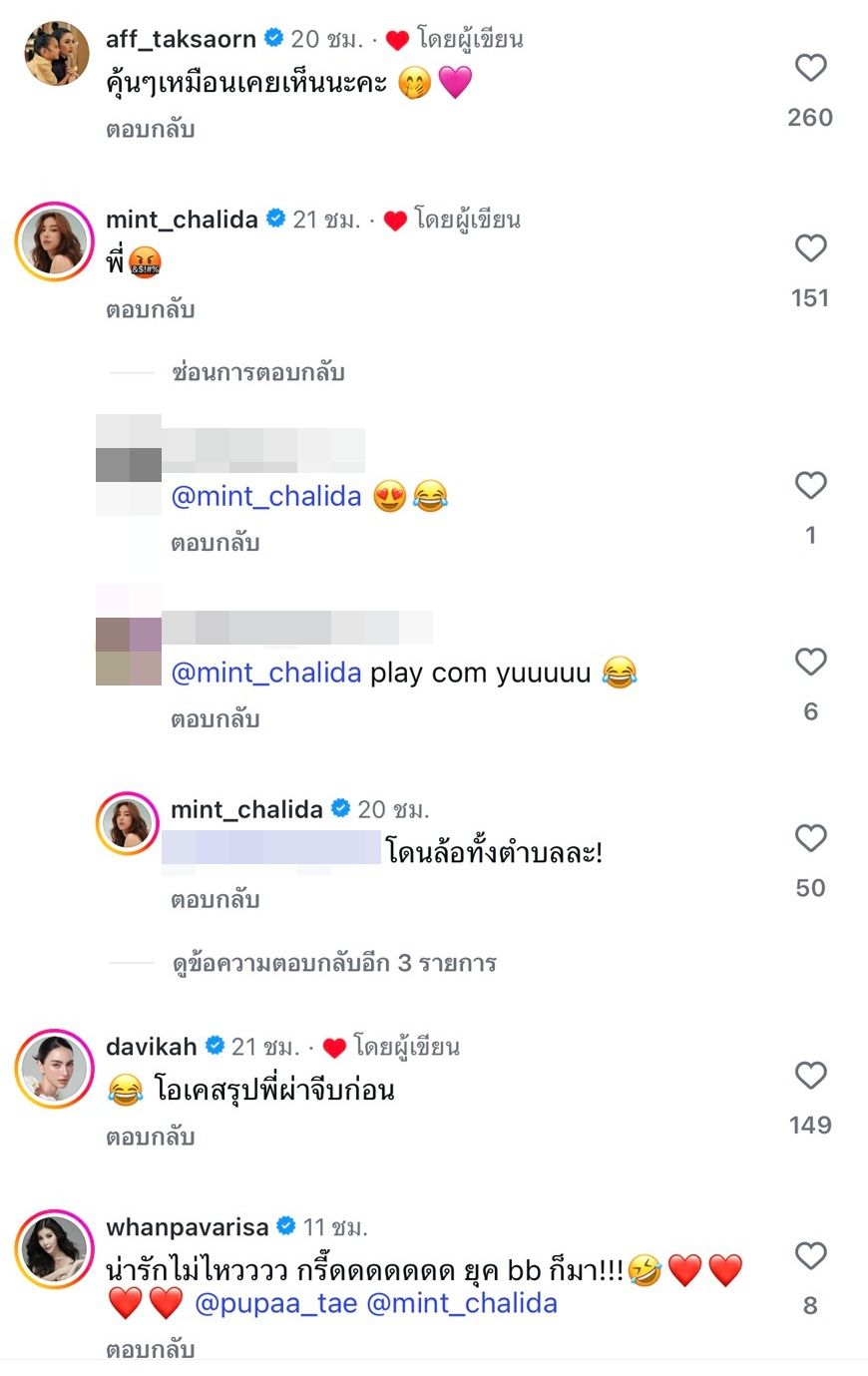The image size is (868, 1376).
Task: Like whanpavarisa's comment
Action: coord(810,1256)
